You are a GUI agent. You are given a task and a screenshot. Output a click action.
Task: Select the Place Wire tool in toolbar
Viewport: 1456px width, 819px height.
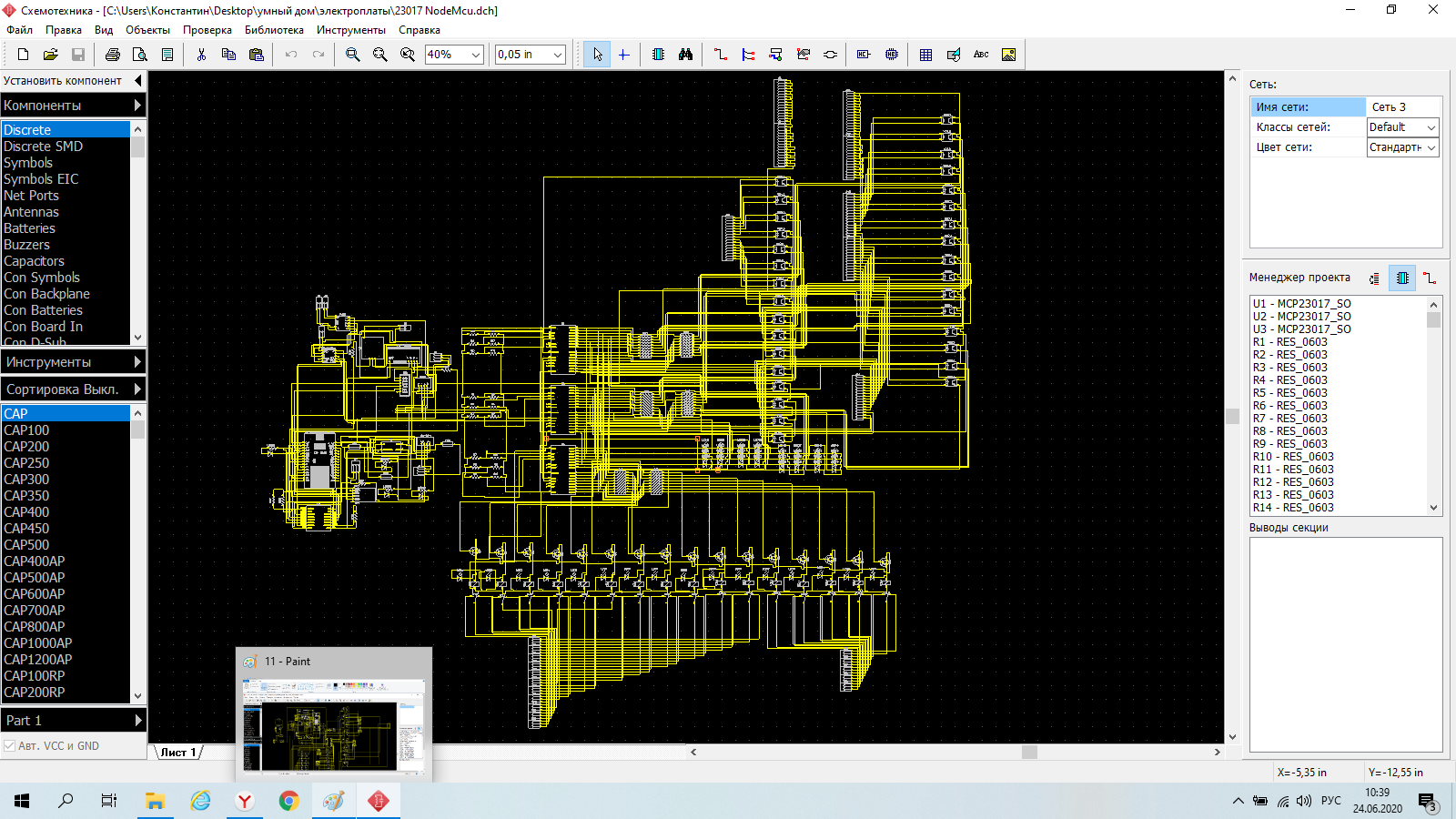(x=721, y=55)
